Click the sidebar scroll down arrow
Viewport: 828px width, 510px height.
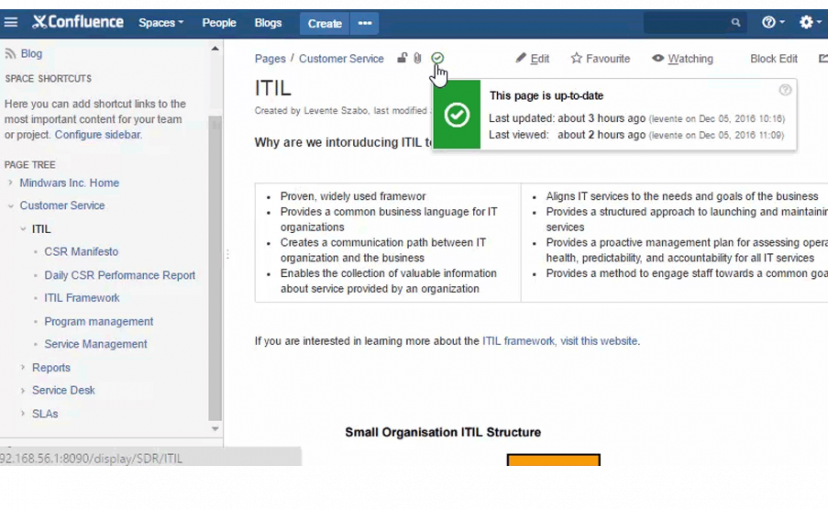pyautogui.click(x=215, y=429)
